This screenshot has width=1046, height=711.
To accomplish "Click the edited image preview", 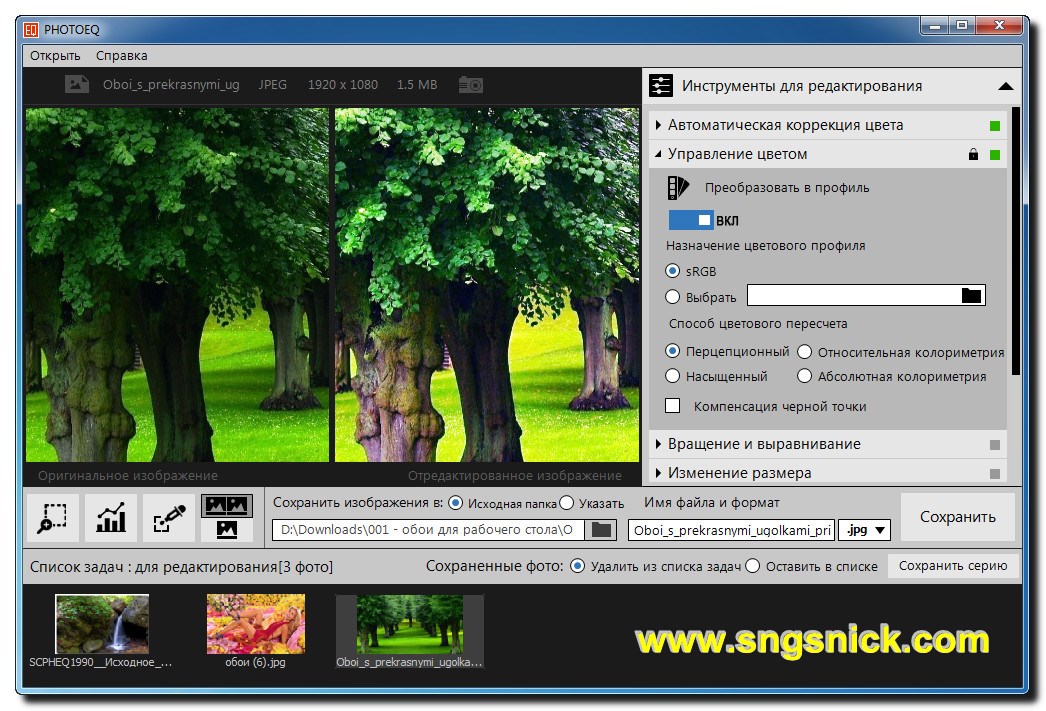I will pos(486,285).
